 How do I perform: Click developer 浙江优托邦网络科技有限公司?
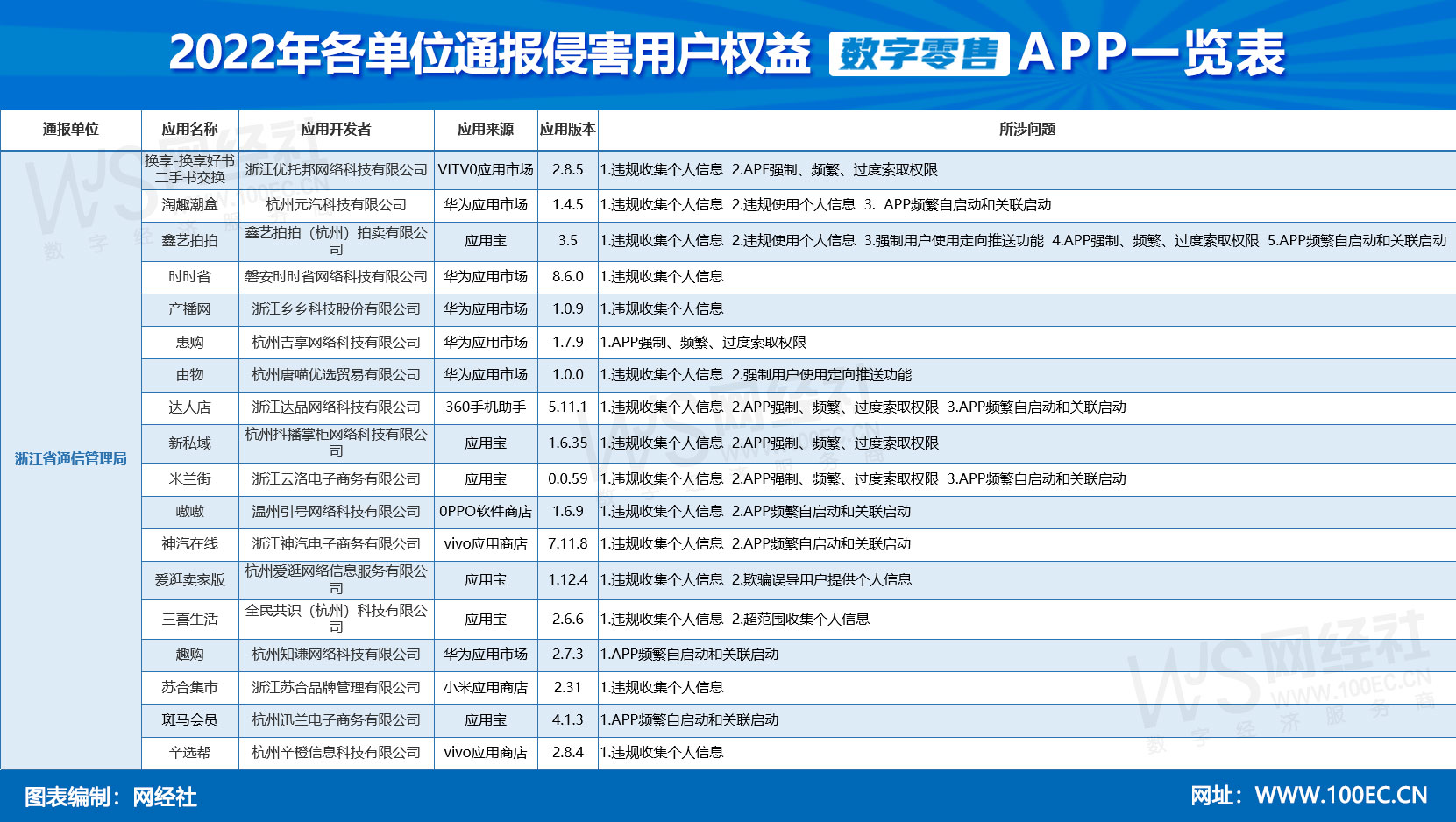coord(337,170)
